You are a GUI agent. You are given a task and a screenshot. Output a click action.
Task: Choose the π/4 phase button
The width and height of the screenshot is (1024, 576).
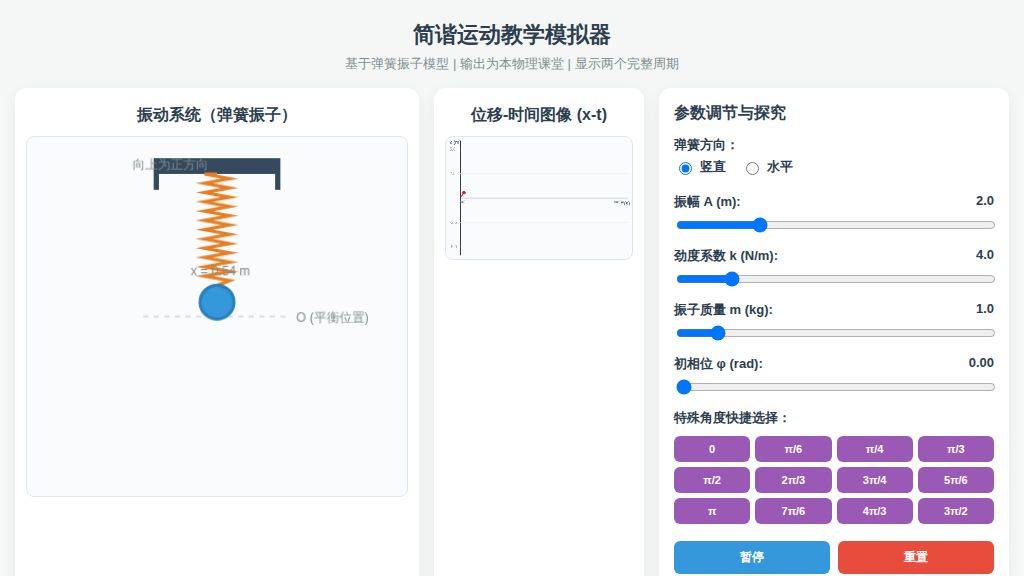[x=874, y=449]
